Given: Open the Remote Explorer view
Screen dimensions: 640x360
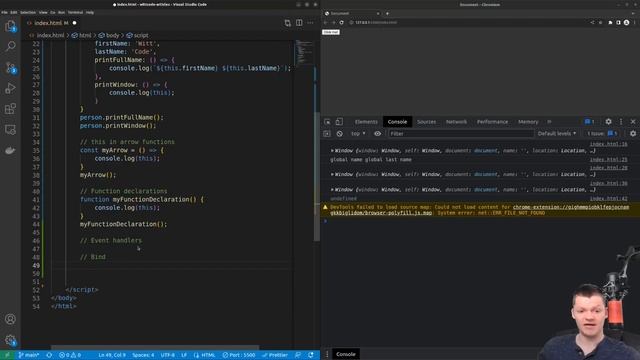Looking at the screenshot, I should coord(10,130).
